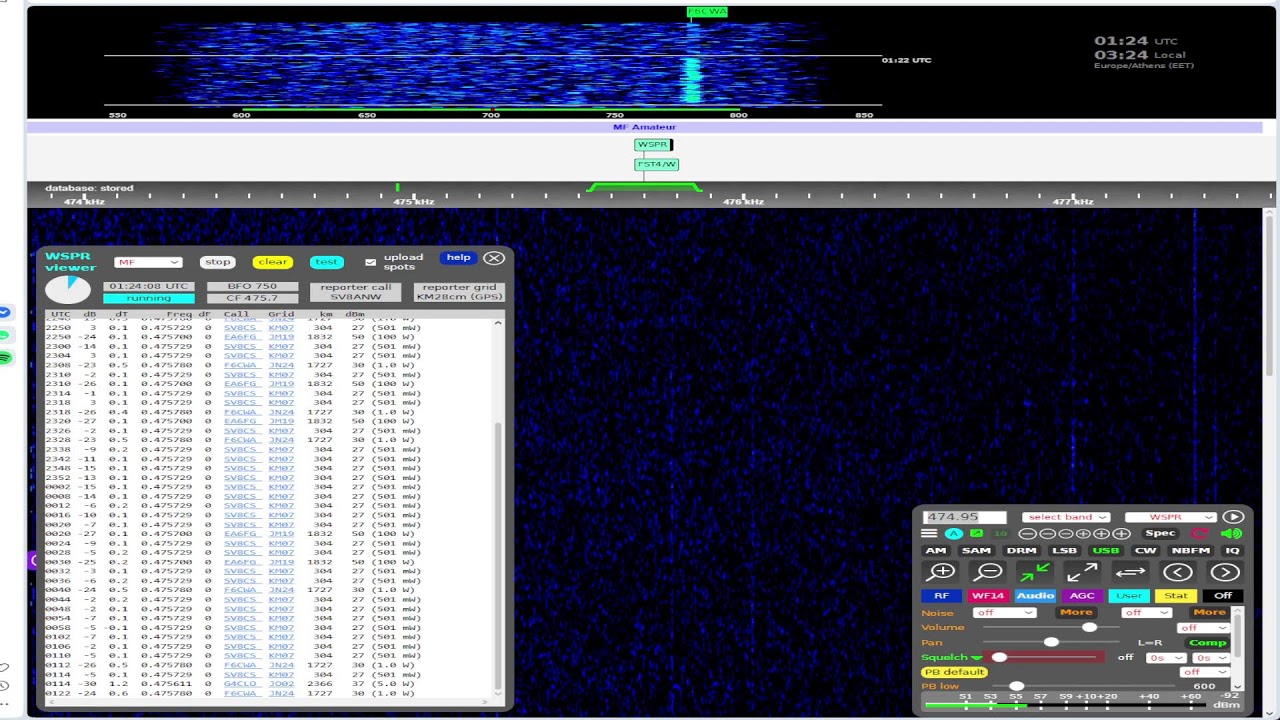
Task: Open the Stat tab
Action: point(1176,596)
